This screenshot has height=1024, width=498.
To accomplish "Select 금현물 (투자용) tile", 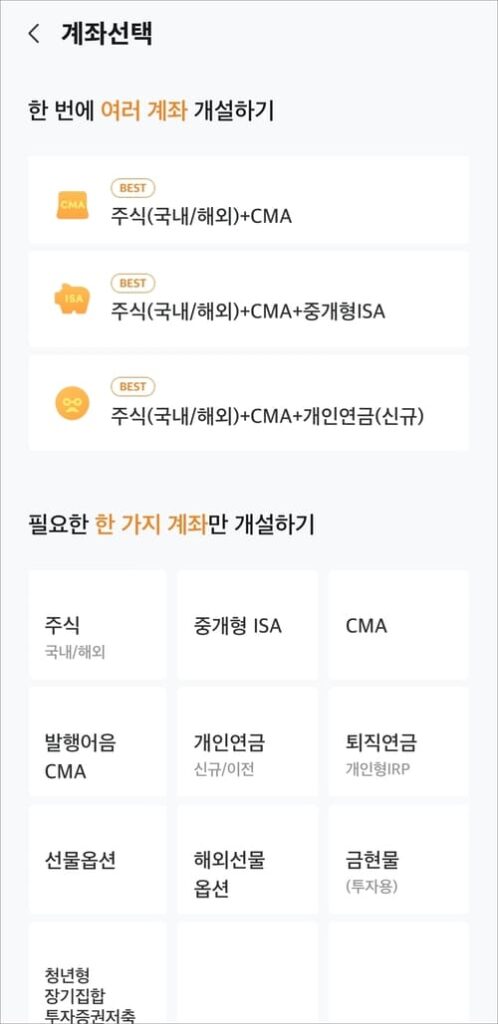I will click(x=399, y=859).
